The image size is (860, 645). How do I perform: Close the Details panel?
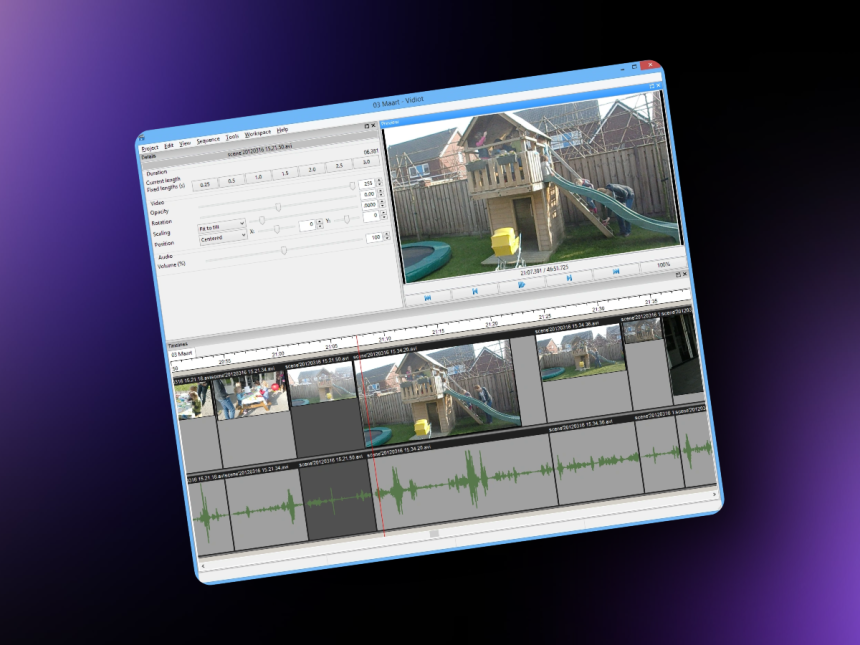click(x=374, y=126)
